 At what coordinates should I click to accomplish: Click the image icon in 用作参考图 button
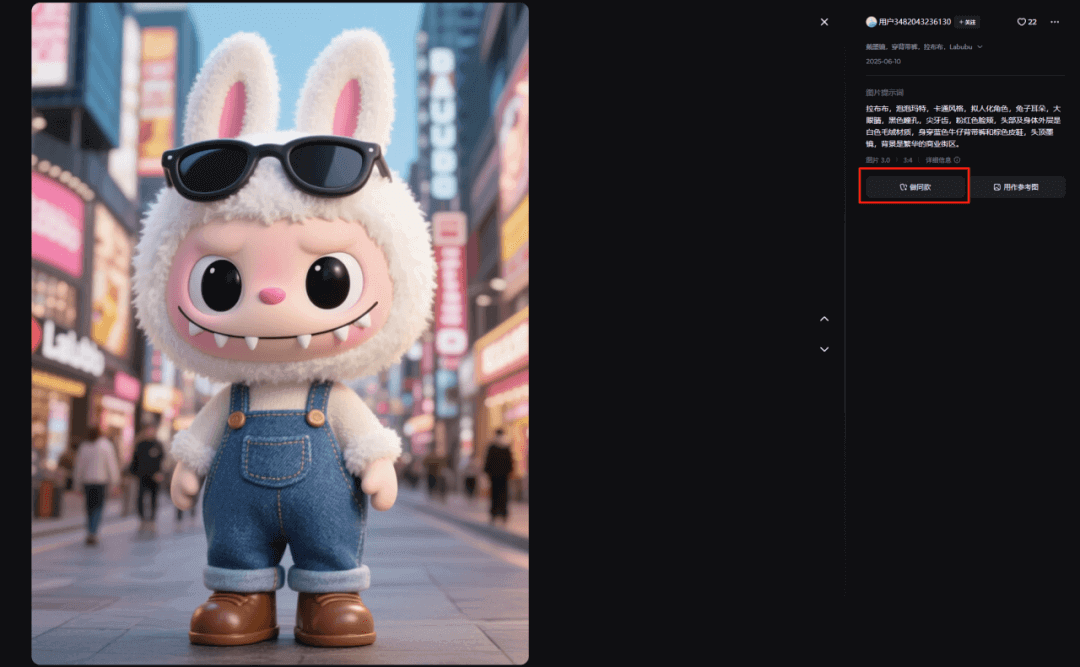click(996, 187)
